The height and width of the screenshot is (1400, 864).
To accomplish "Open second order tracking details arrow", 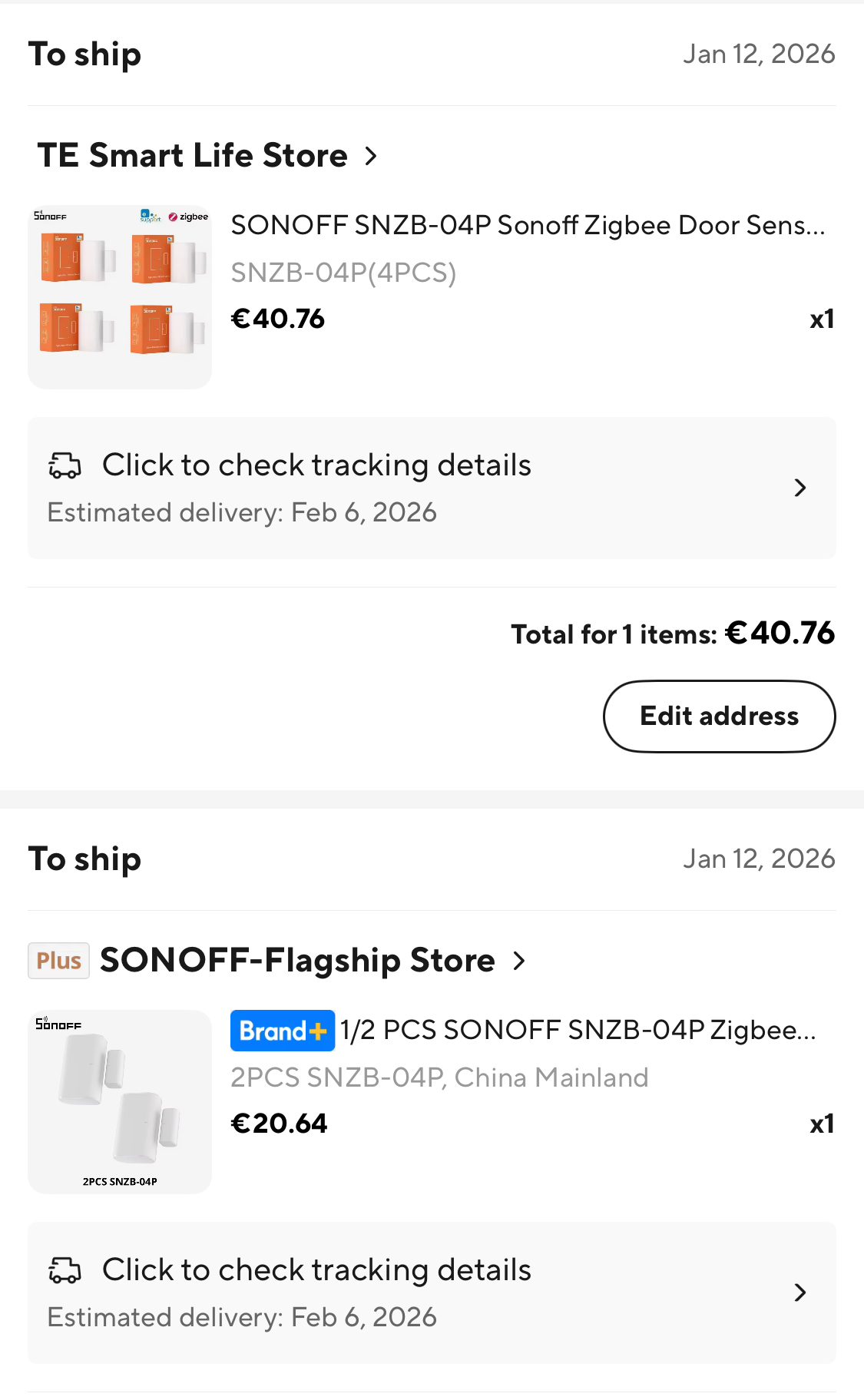I will tap(799, 1292).
